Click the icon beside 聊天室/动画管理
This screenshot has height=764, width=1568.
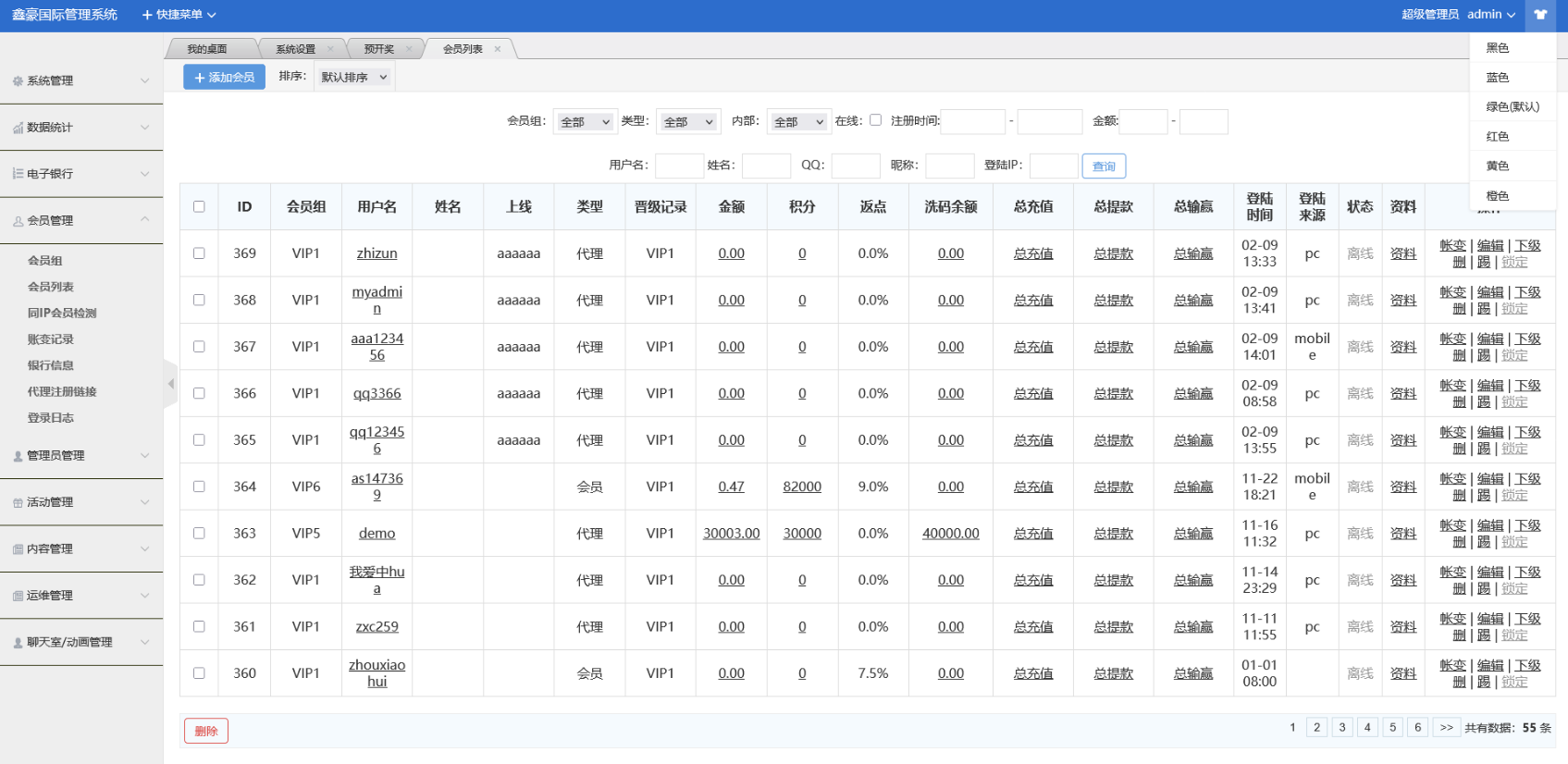pyautogui.click(x=18, y=643)
